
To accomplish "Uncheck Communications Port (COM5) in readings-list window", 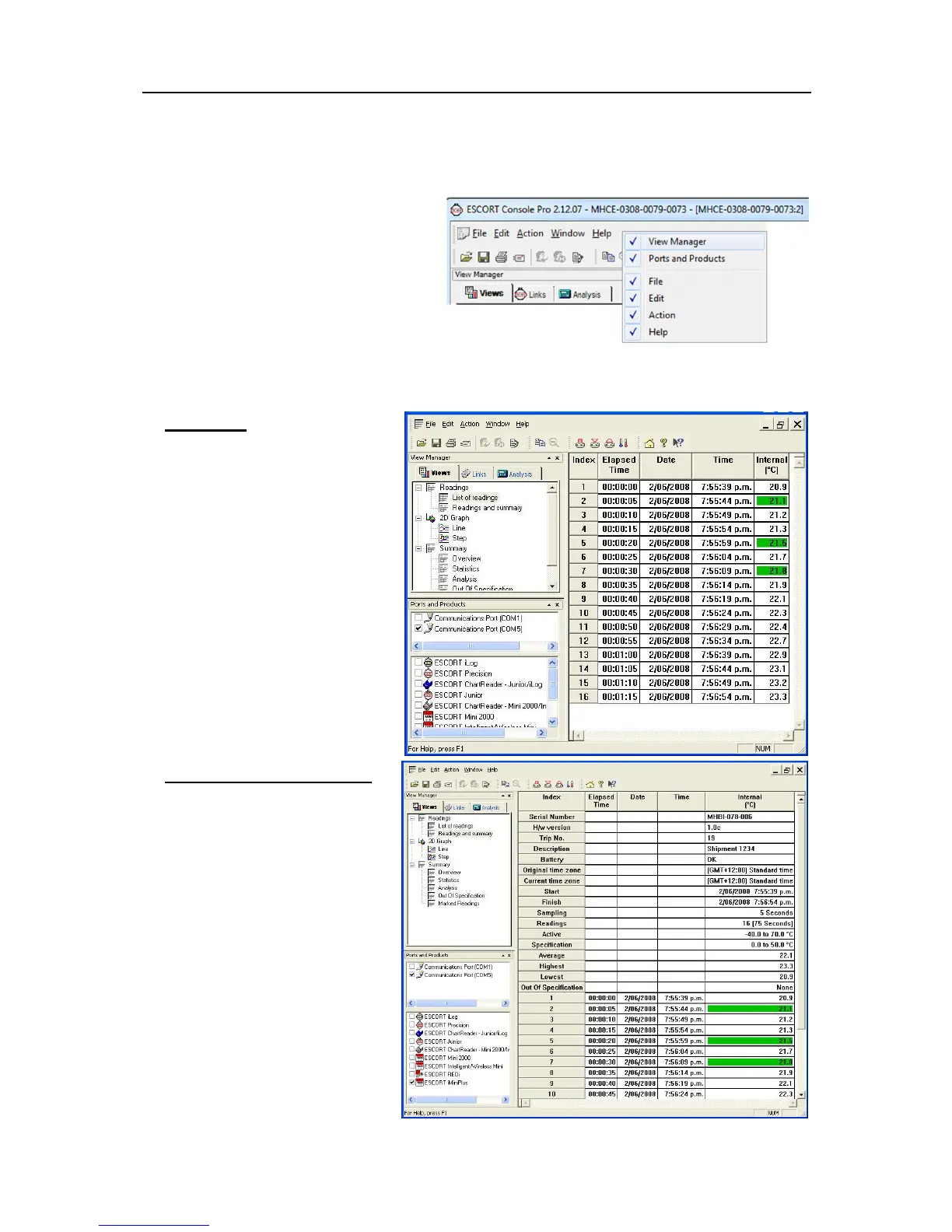I will [418, 628].
